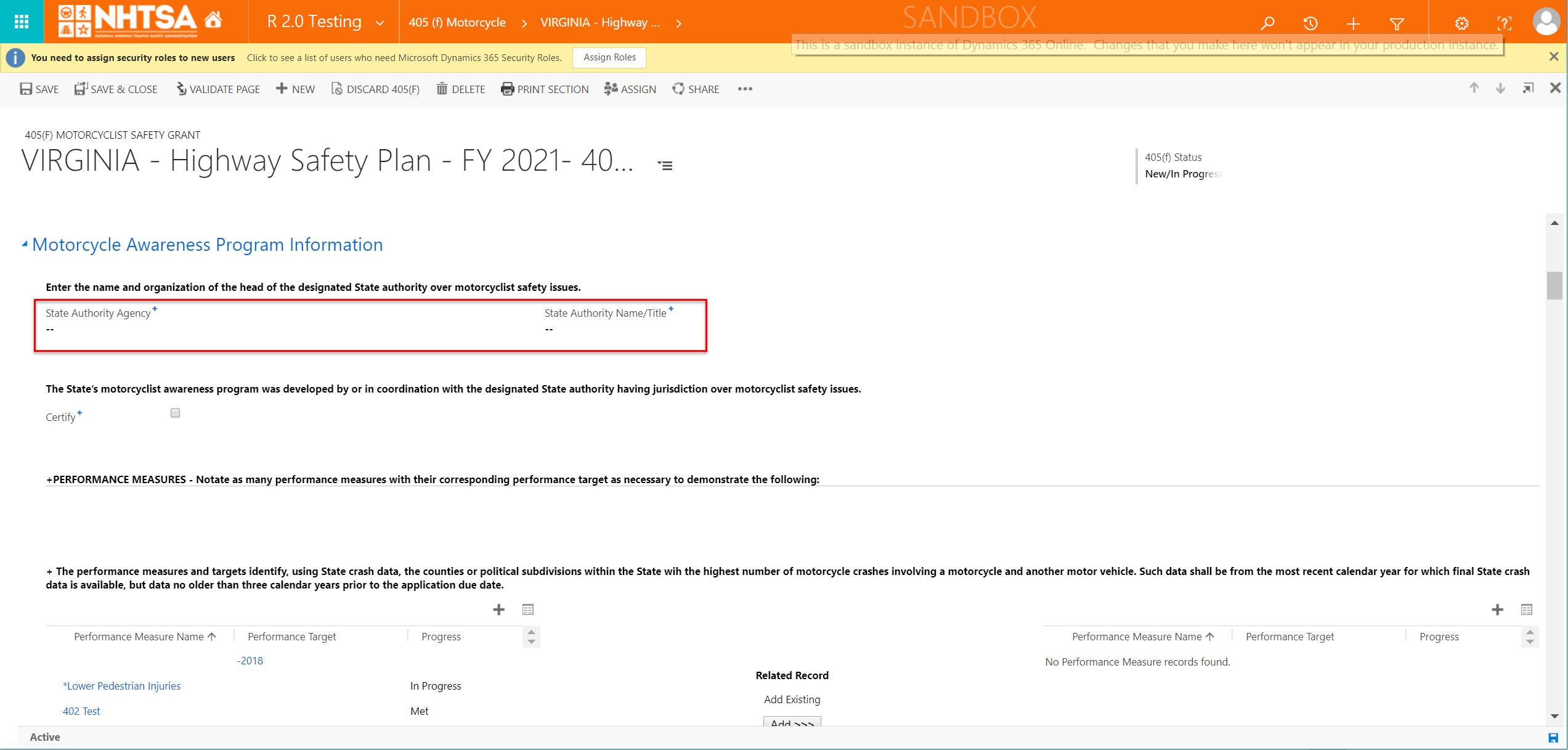The image size is (1568, 750).
Task: Click Validate Page command
Action: click(x=218, y=89)
